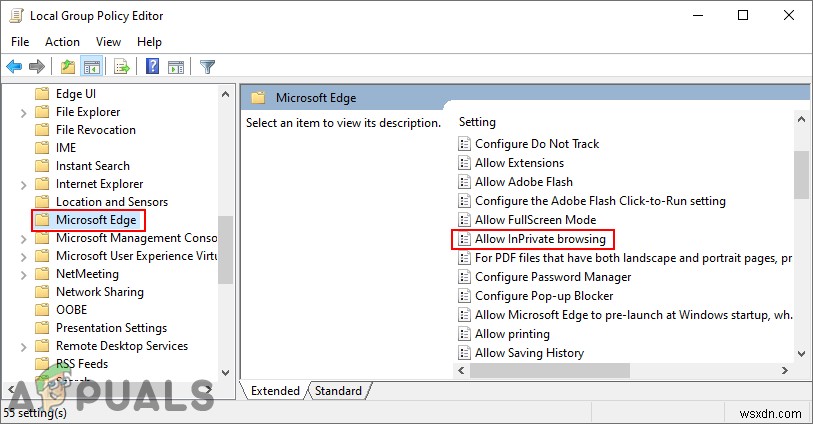Viewport: 813px width, 424px height.
Task: Click settings list scroll down arrow
Action: pyautogui.click(x=801, y=354)
